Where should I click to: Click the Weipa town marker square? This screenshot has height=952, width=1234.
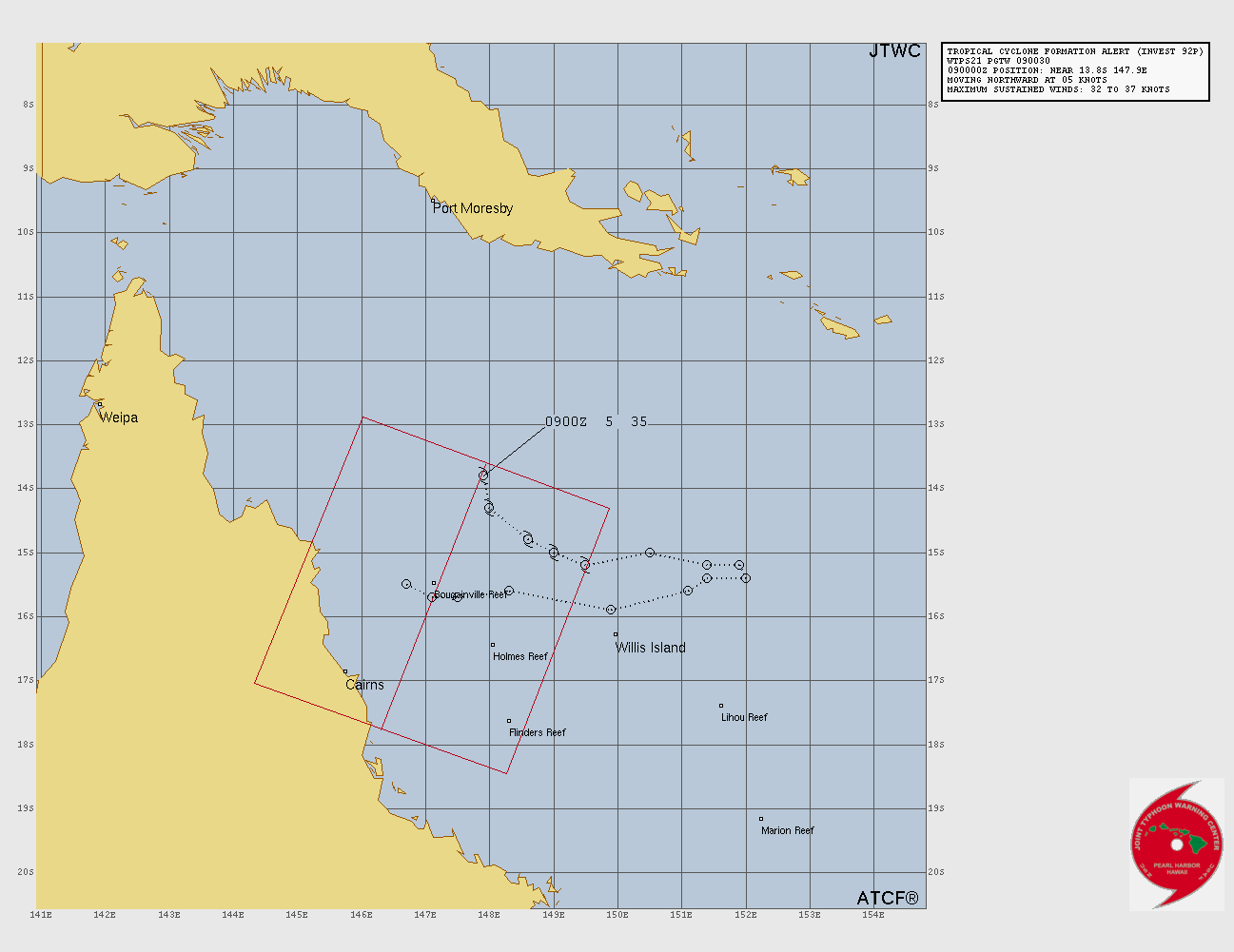coord(100,404)
